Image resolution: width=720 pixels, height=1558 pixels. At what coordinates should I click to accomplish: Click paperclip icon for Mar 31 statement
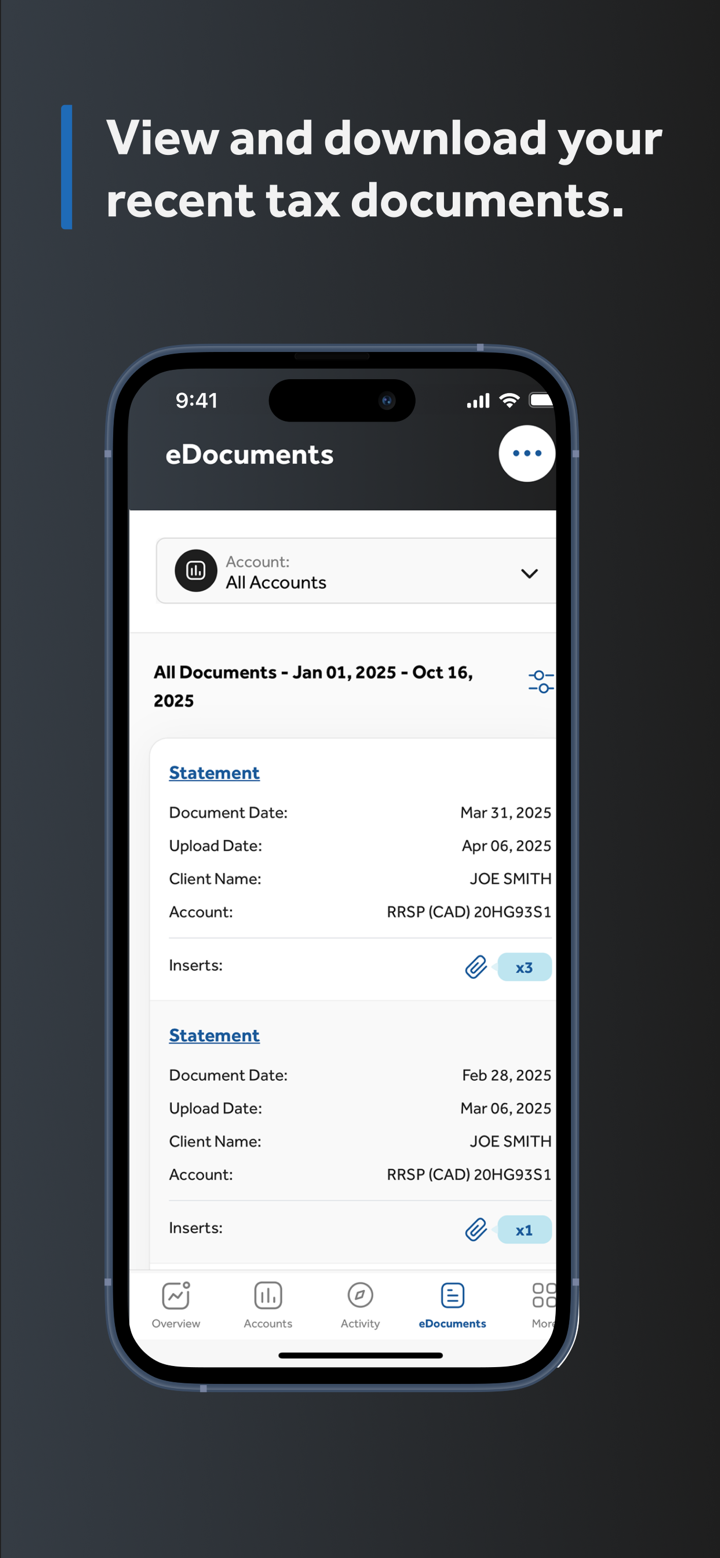click(476, 967)
